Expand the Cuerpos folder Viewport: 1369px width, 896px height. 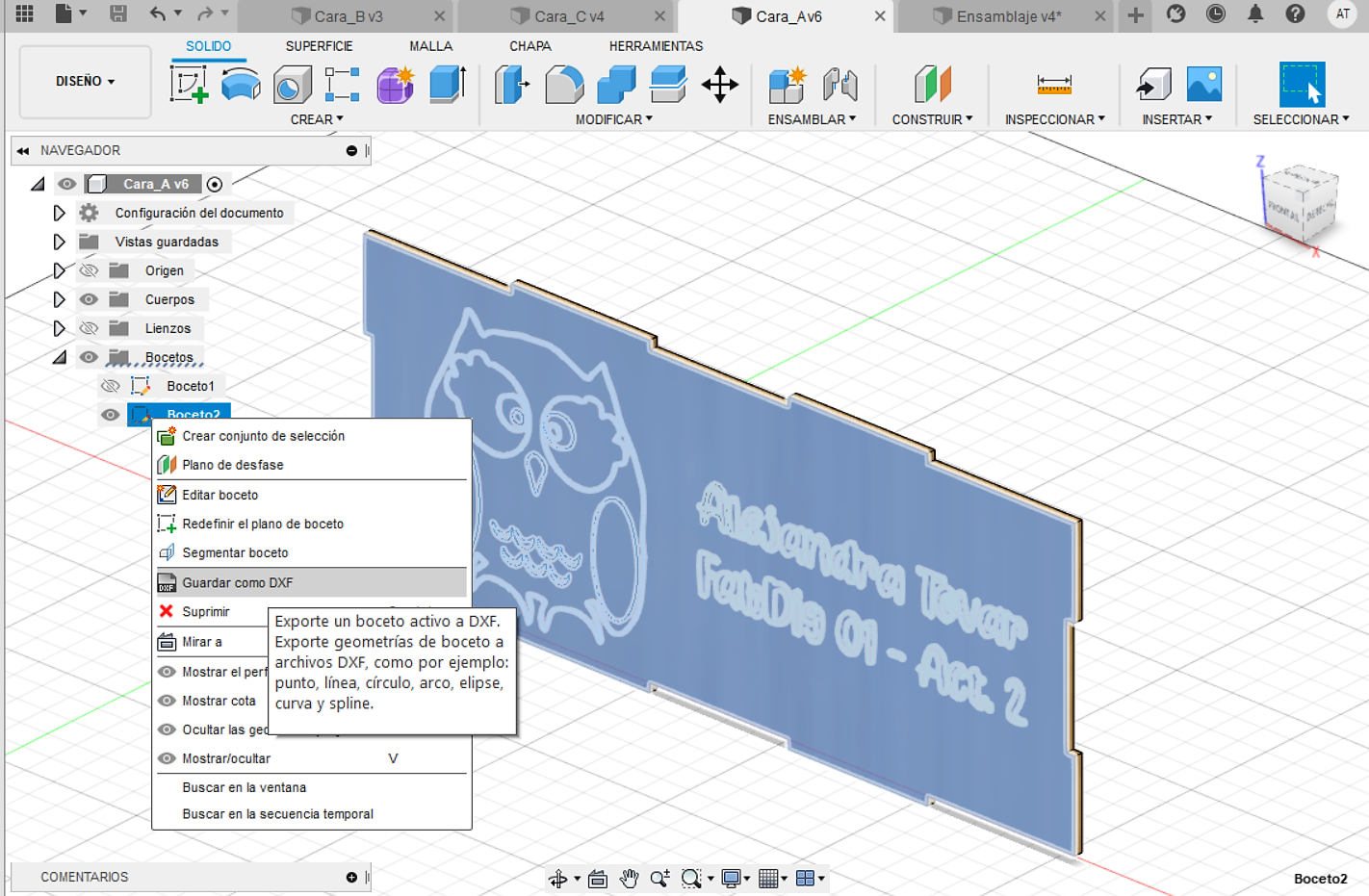point(59,299)
